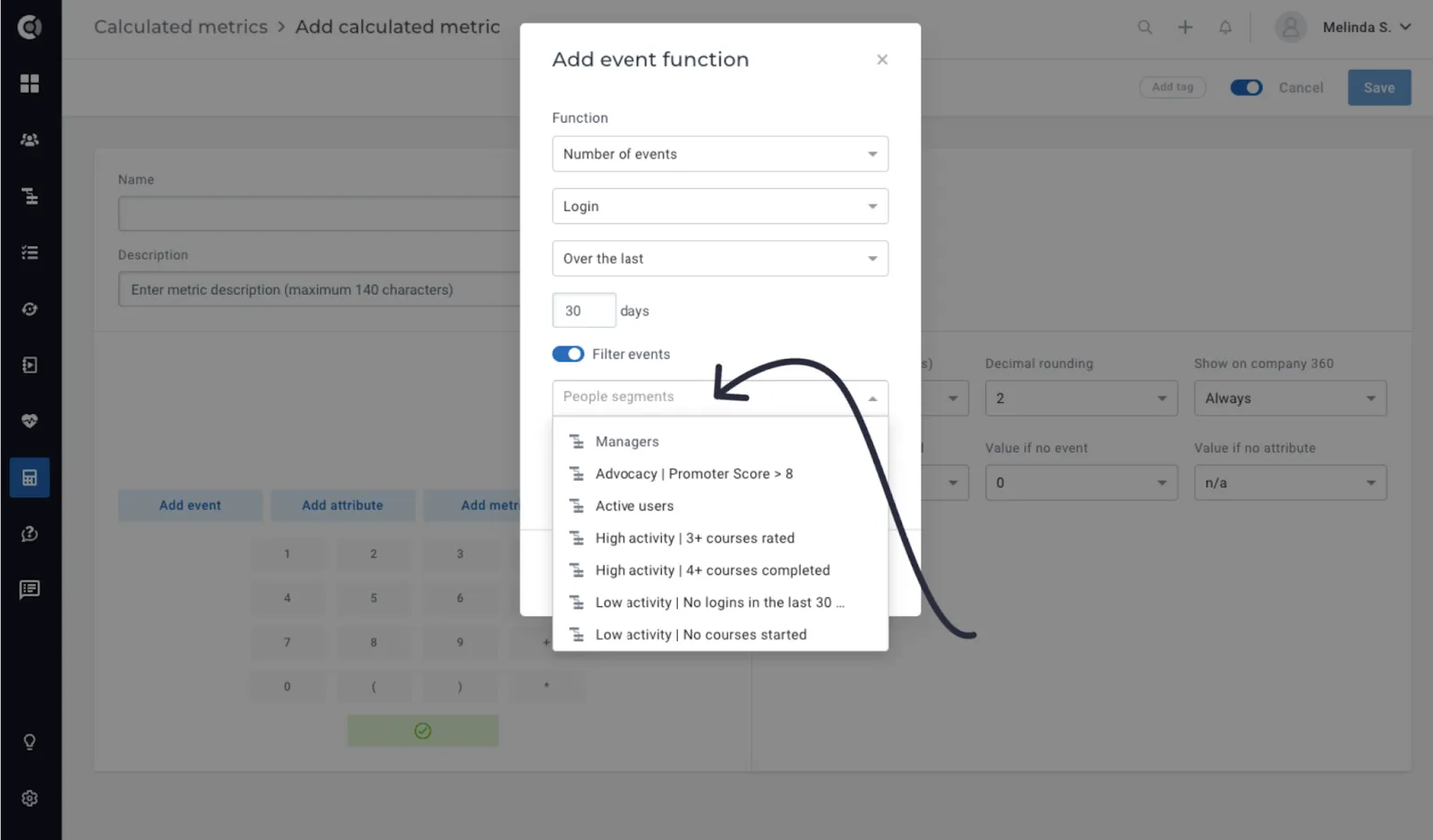Open the Login event dropdown
Viewport: 1433px width, 840px height.
[x=720, y=206]
